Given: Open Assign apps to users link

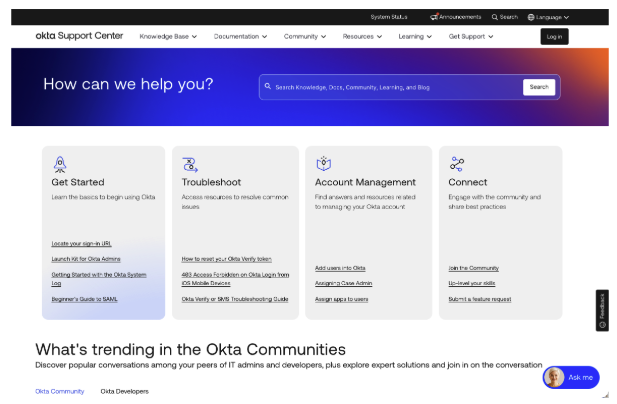Looking at the screenshot, I should pyautogui.click(x=341, y=299).
